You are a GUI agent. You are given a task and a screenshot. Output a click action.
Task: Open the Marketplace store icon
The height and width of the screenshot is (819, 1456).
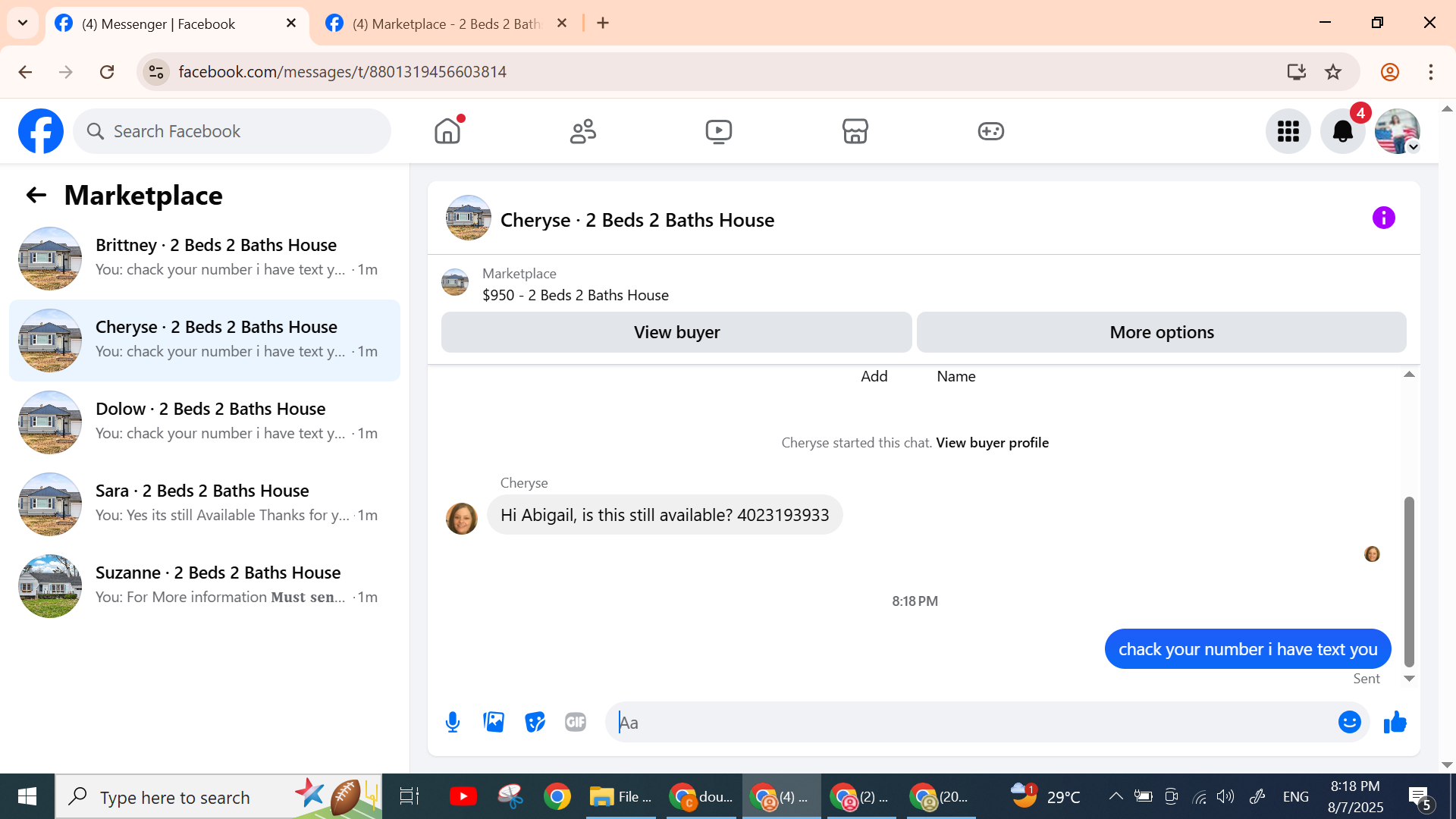click(x=855, y=131)
